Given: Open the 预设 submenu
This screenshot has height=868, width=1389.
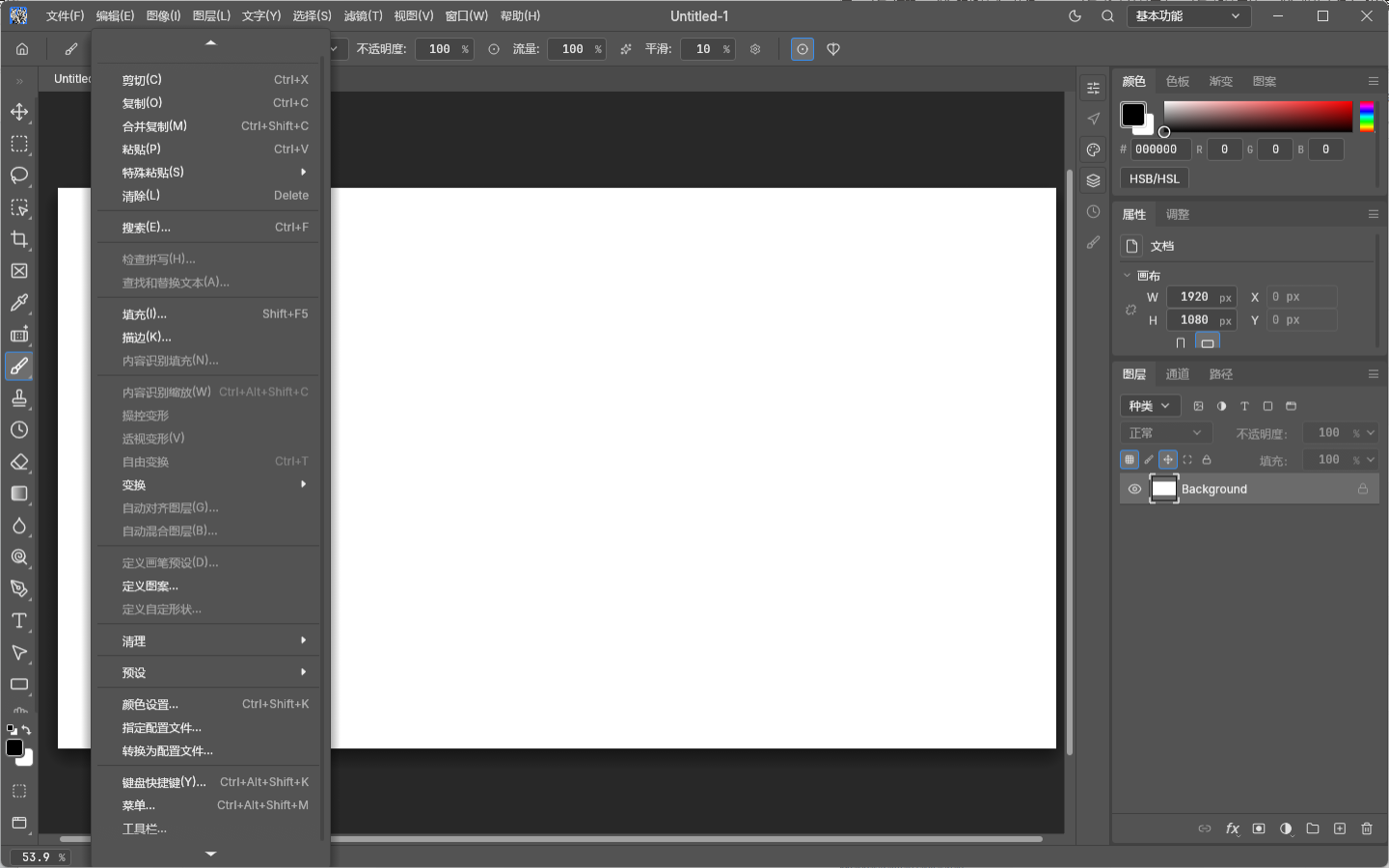Looking at the screenshot, I should (x=208, y=672).
